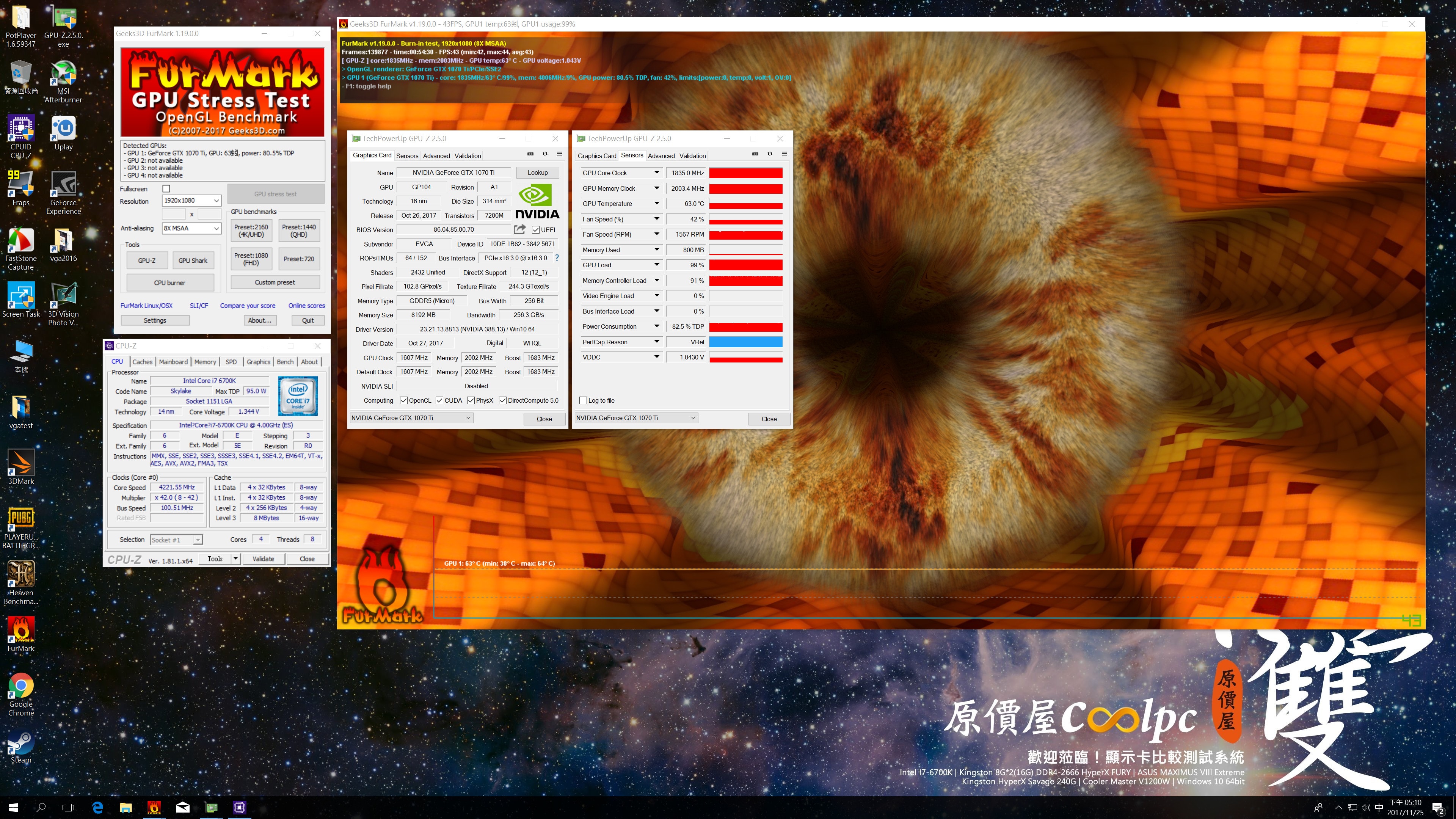
Task: Open Screen Task desktop shortcut
Action: coord(21,300)
